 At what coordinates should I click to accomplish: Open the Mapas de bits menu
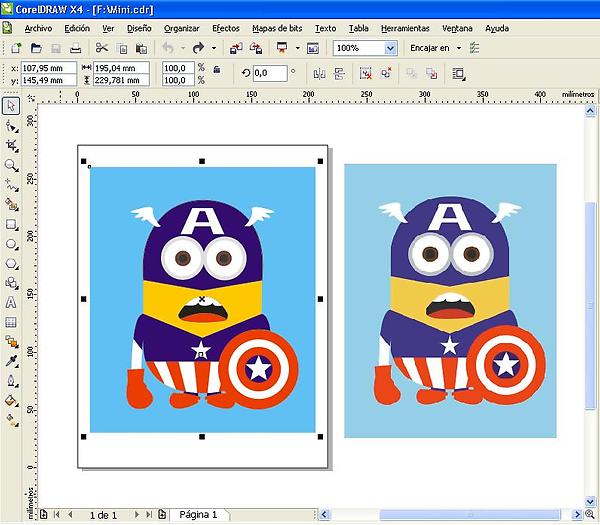pos(277,28)
